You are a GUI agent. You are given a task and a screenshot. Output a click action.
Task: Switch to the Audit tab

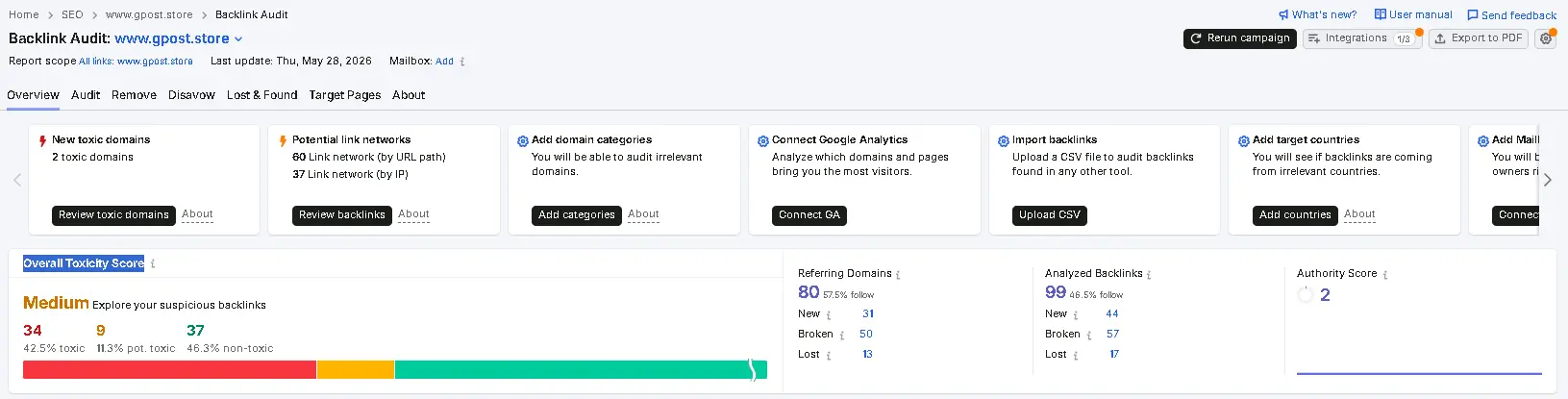86,95
